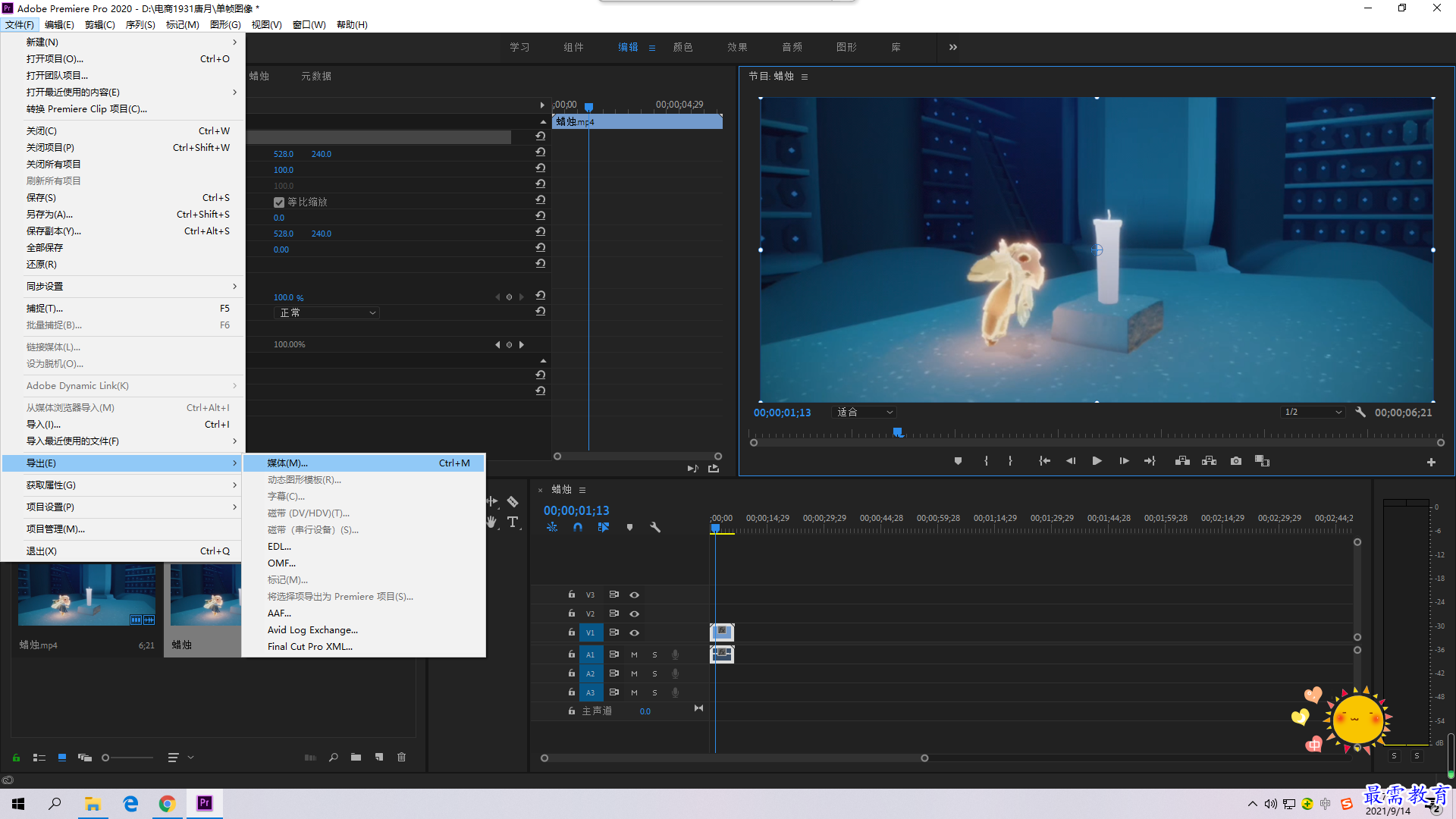Click 导入(I)... in File menu
The image size is (1456, 819).
coord(123,424)
